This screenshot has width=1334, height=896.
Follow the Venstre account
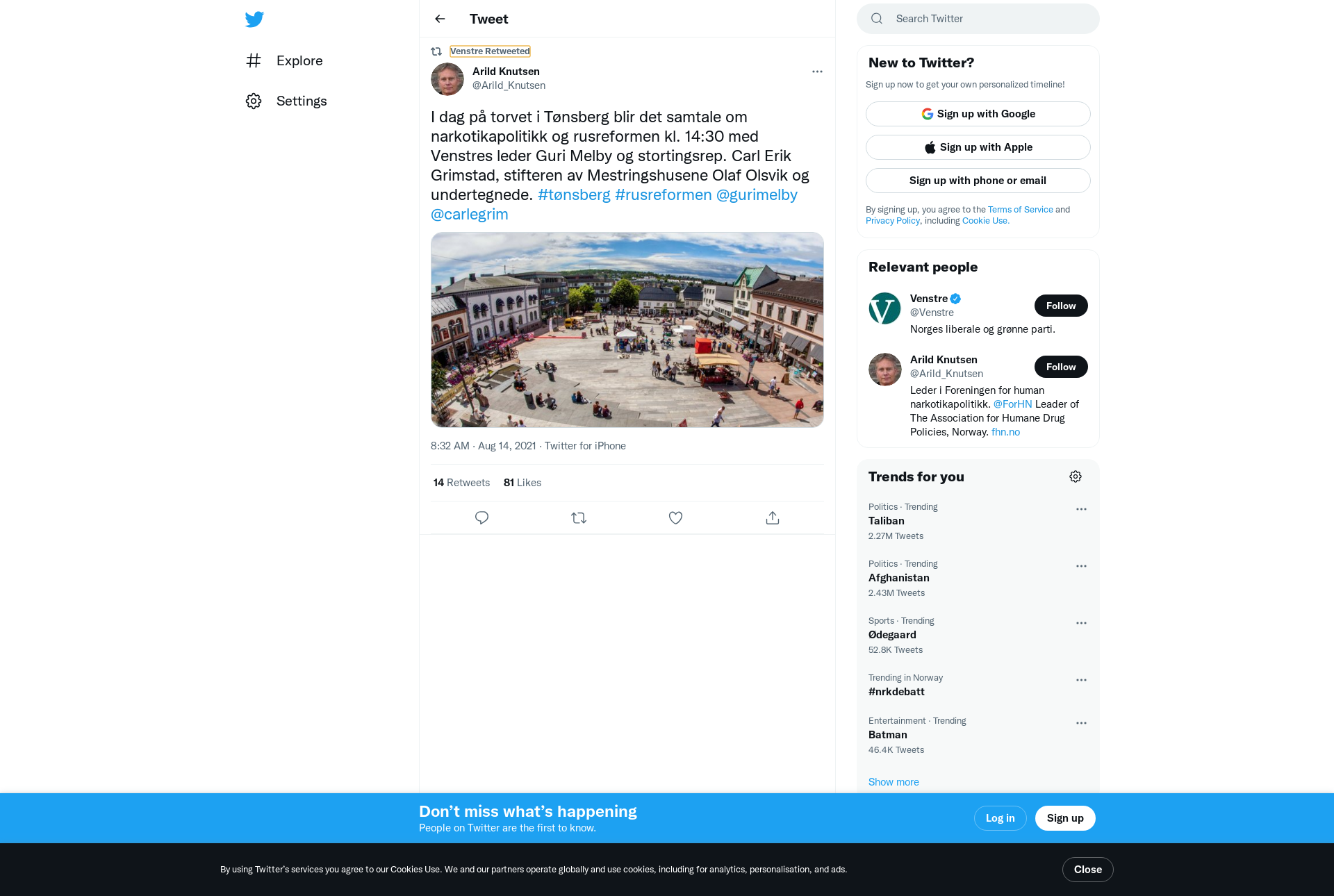[1061, 306]
